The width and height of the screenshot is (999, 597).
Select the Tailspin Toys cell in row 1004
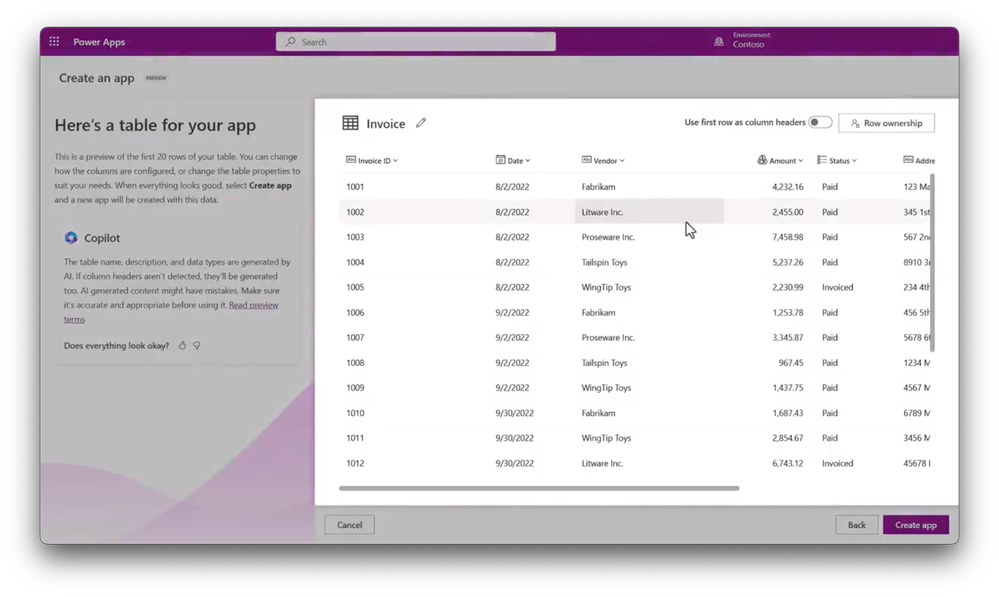(x=604, y=263)
